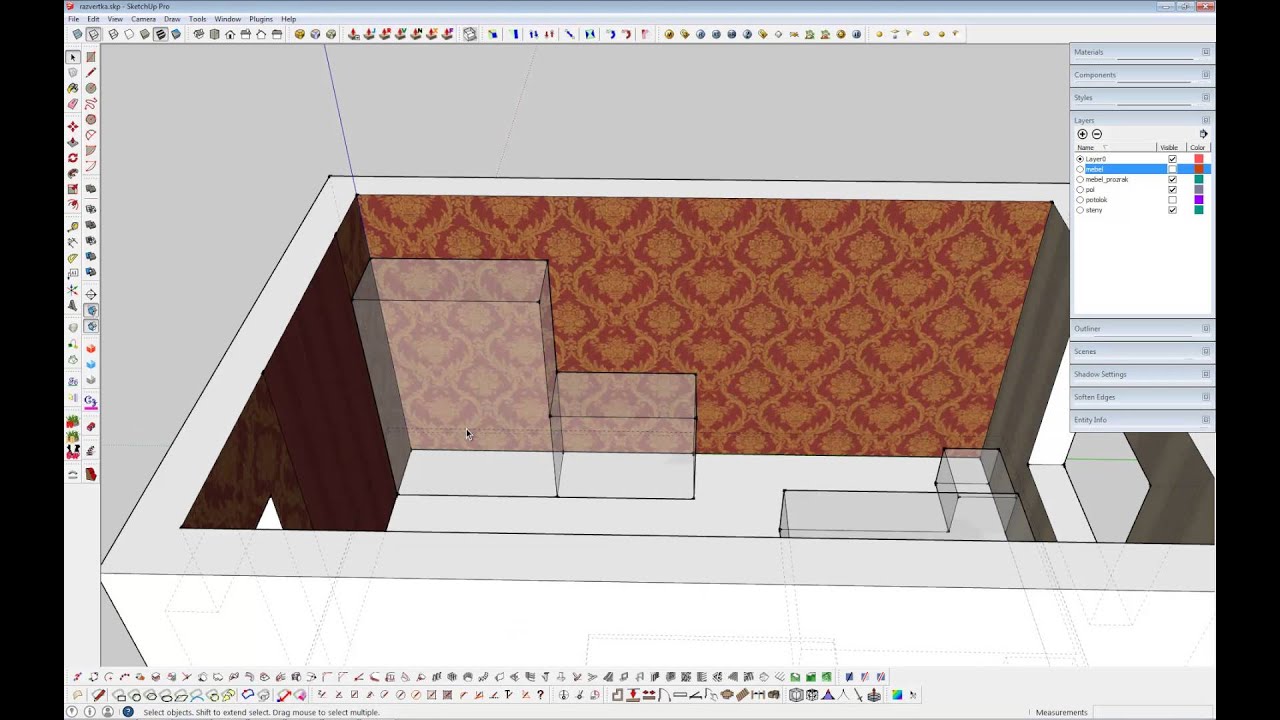The height and width of the screenshot is (720, 1280).
Task: Select the Line pencil tool
Action: point(91,72)
